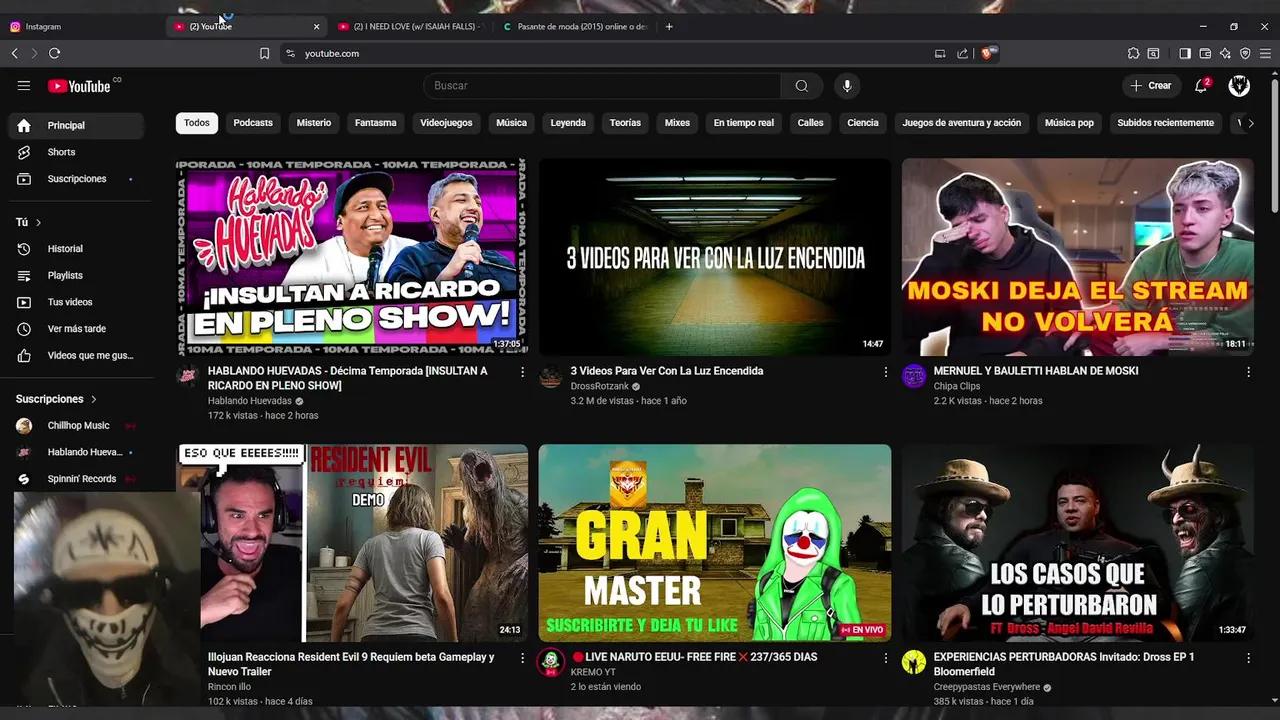Open Principal in the sidebar
1280x720 pixels.
pyautogui.click(x=76, y=125)
